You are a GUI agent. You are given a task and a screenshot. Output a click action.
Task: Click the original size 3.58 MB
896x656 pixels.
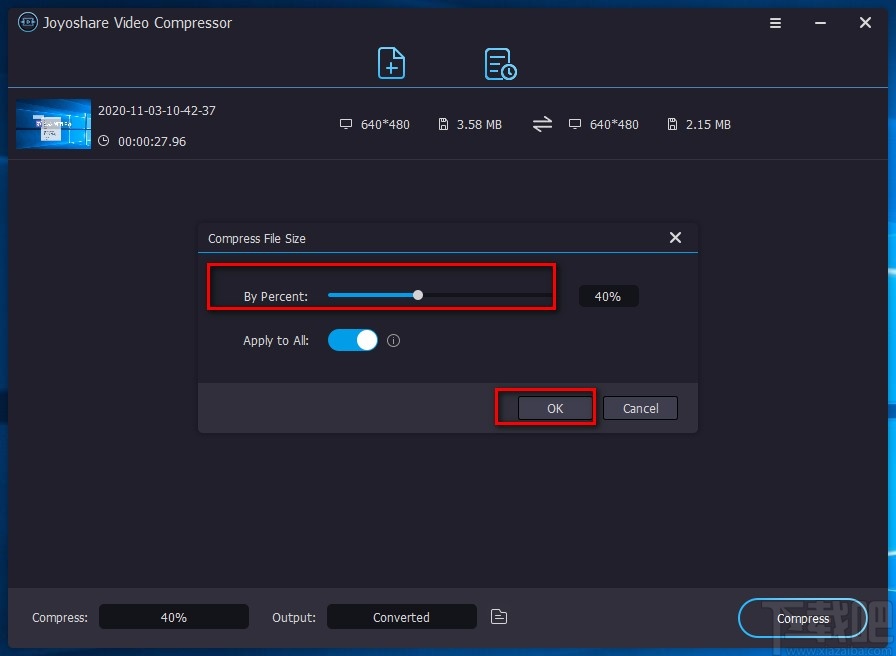(x=479, y=125)
